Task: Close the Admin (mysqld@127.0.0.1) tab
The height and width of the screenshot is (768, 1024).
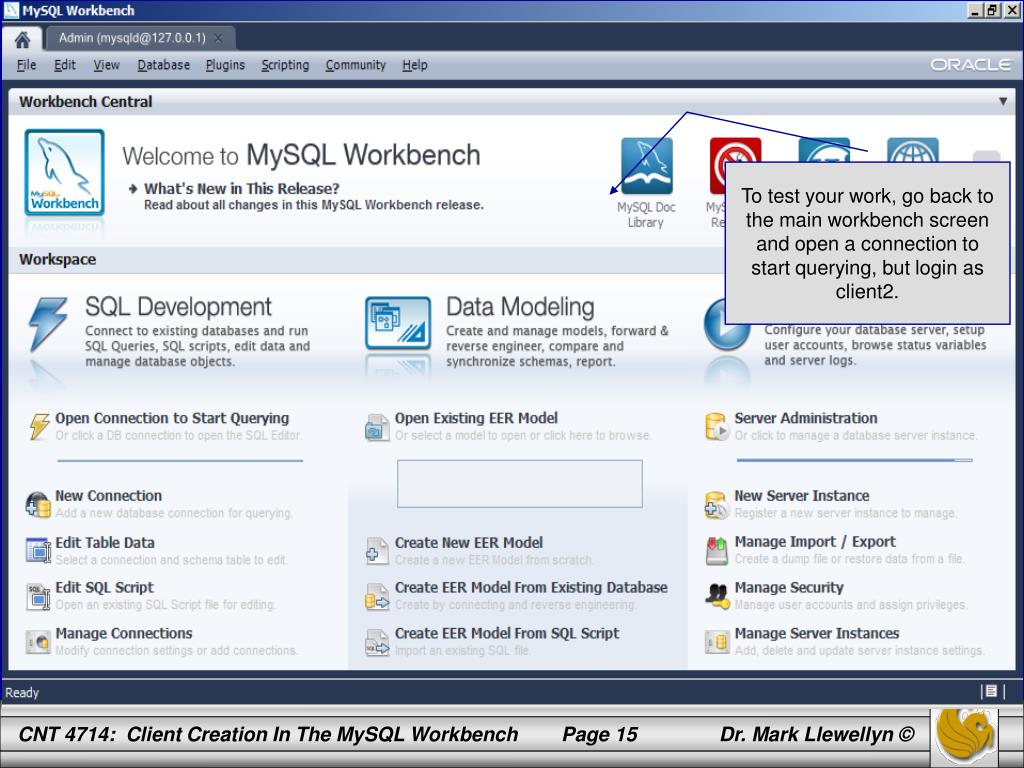Action: tap(219, 39)
